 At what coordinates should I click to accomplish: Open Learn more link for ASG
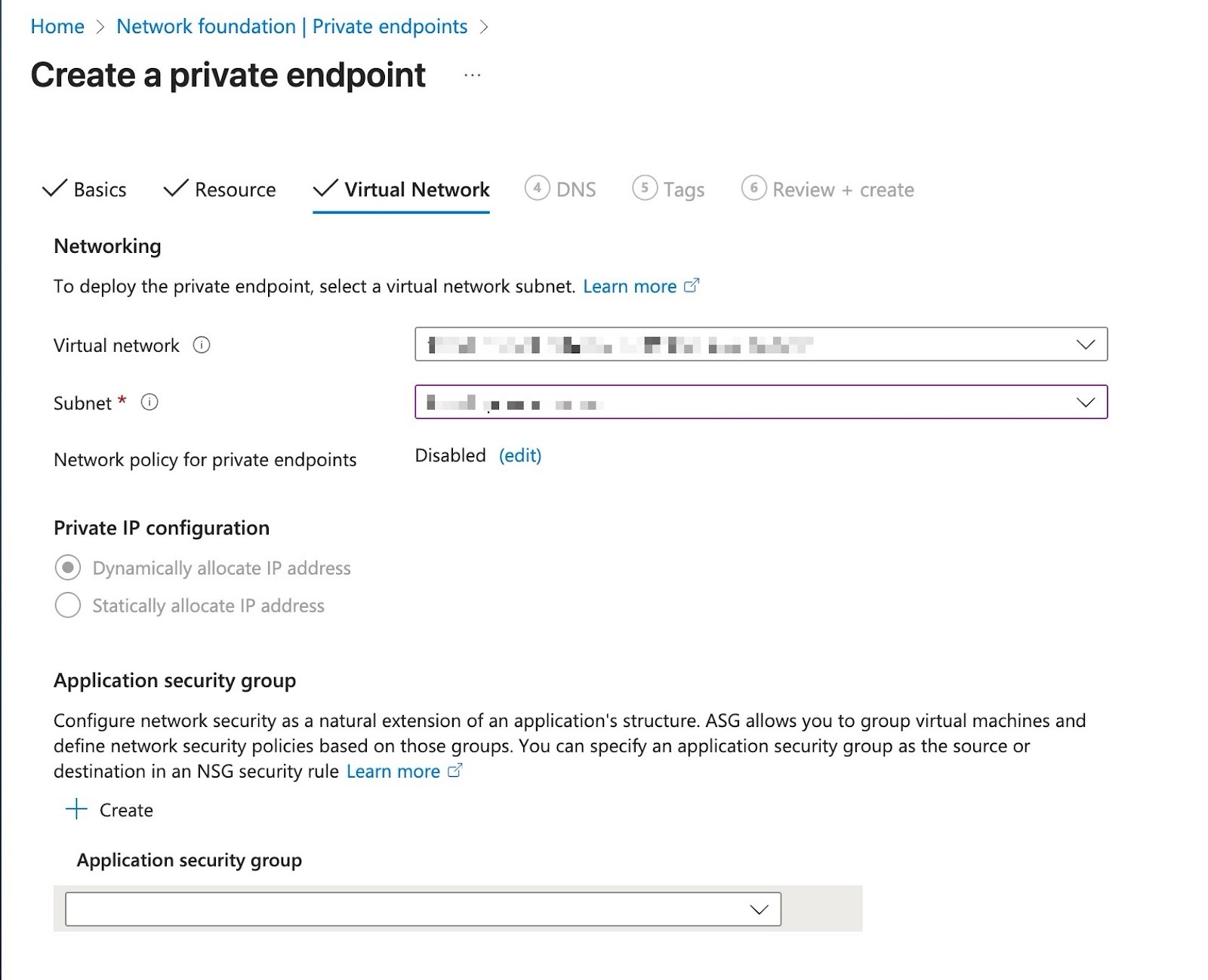(393, 771)
